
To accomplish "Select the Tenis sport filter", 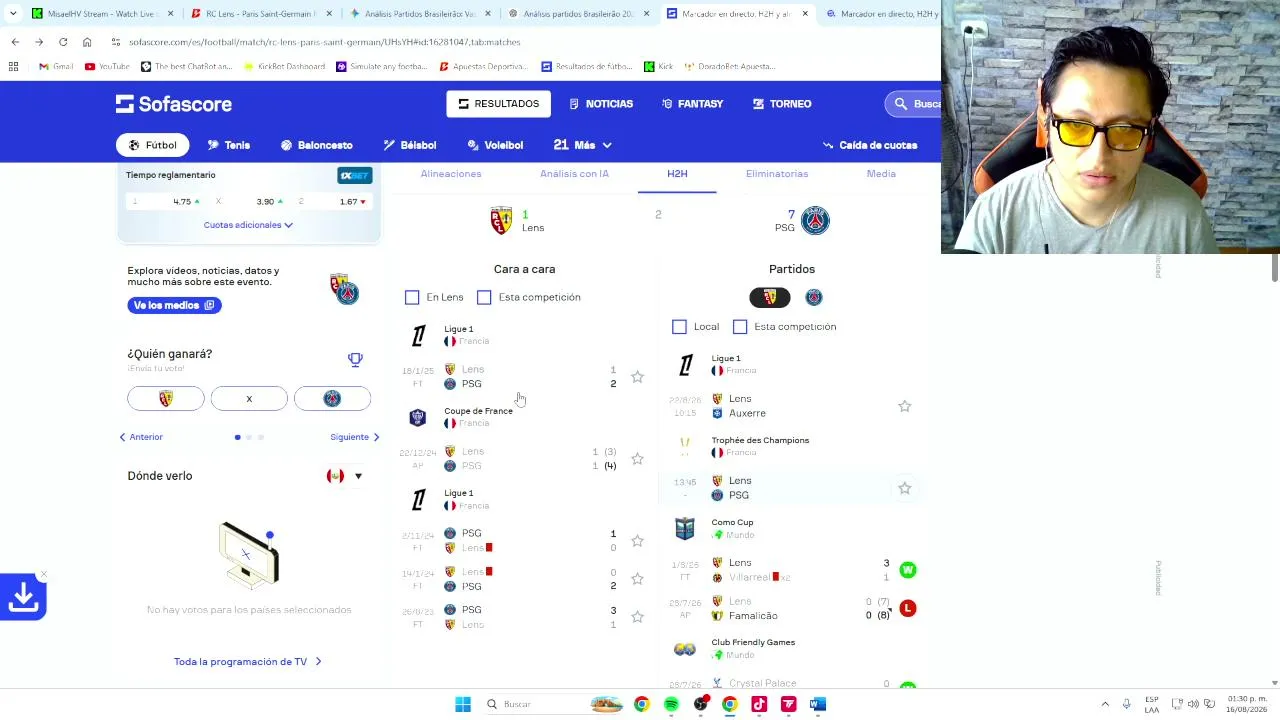I will [x=228, y=145].
